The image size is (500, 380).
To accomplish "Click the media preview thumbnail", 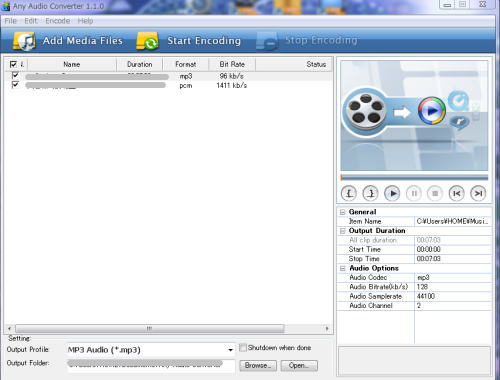I will pos(414,115).
